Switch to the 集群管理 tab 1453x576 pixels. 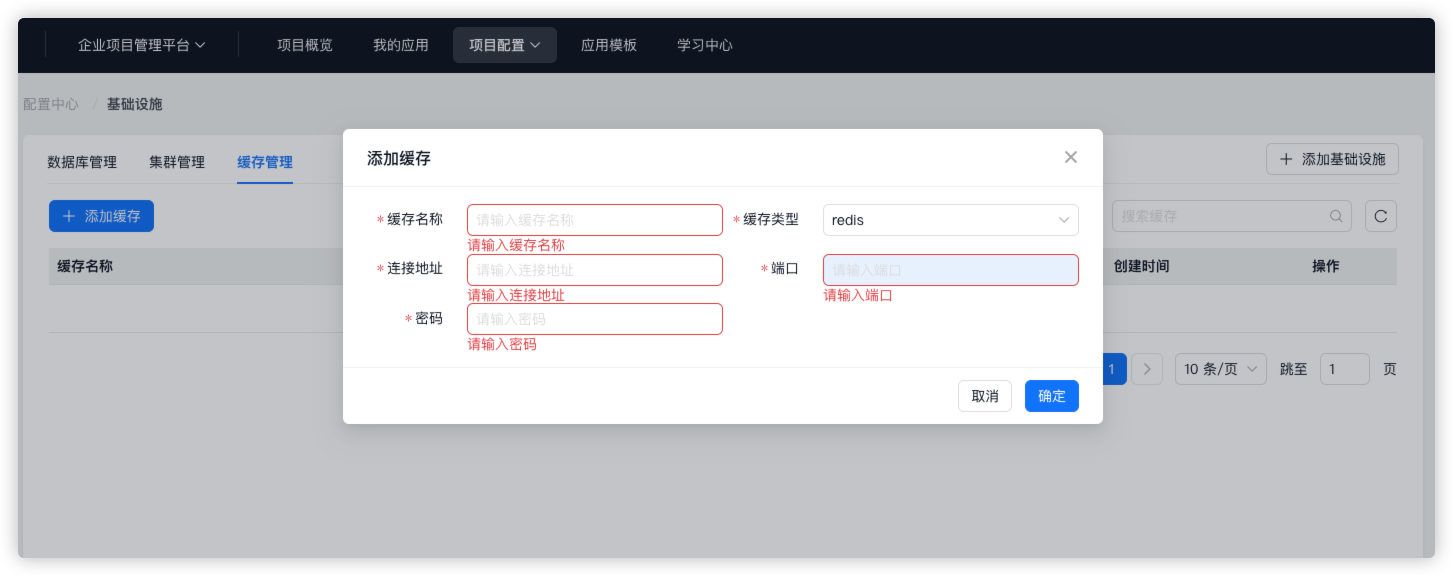click(x=177, y=162)
